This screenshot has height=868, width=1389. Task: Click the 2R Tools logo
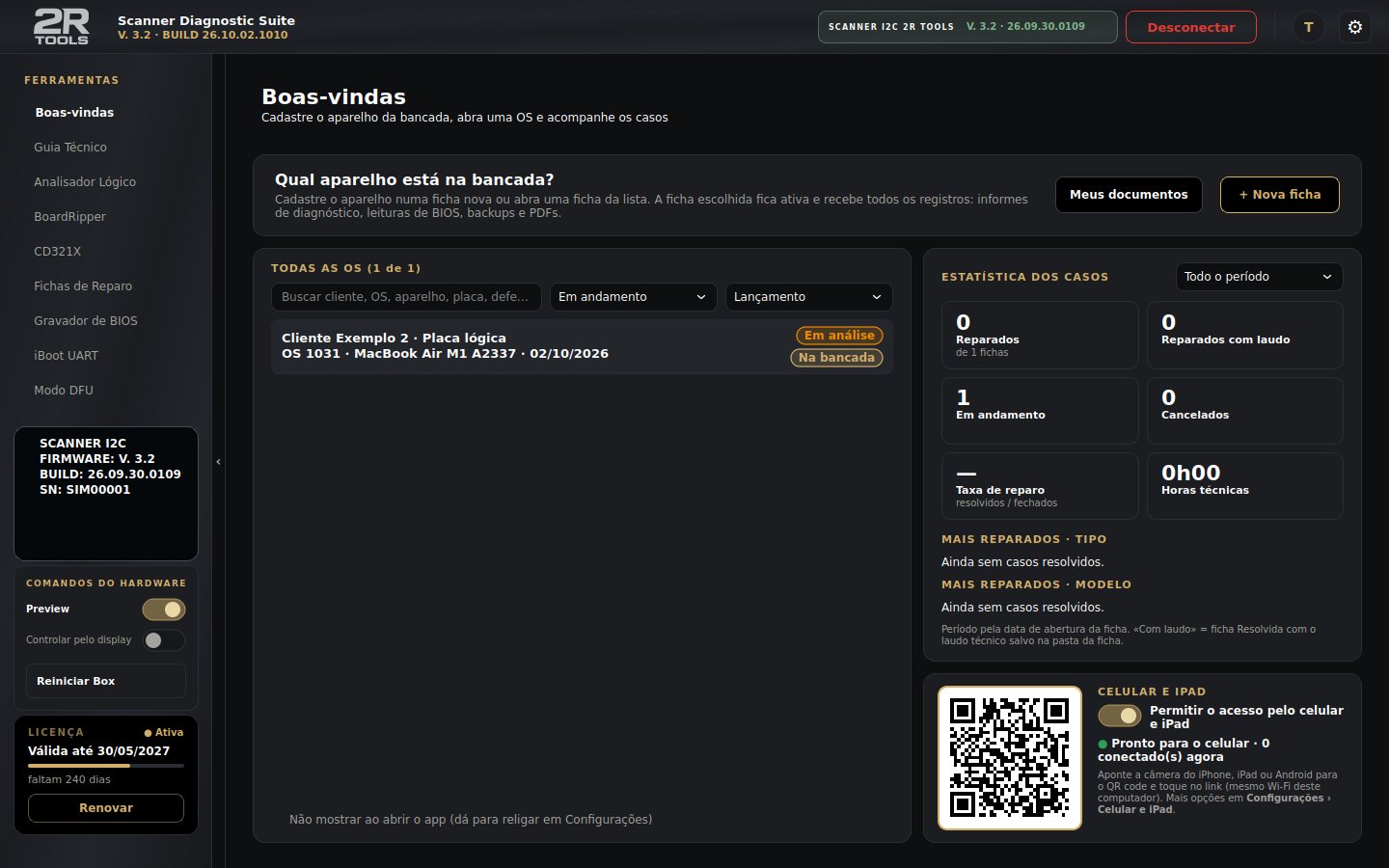pyautogui.click(x=61, y=26)
